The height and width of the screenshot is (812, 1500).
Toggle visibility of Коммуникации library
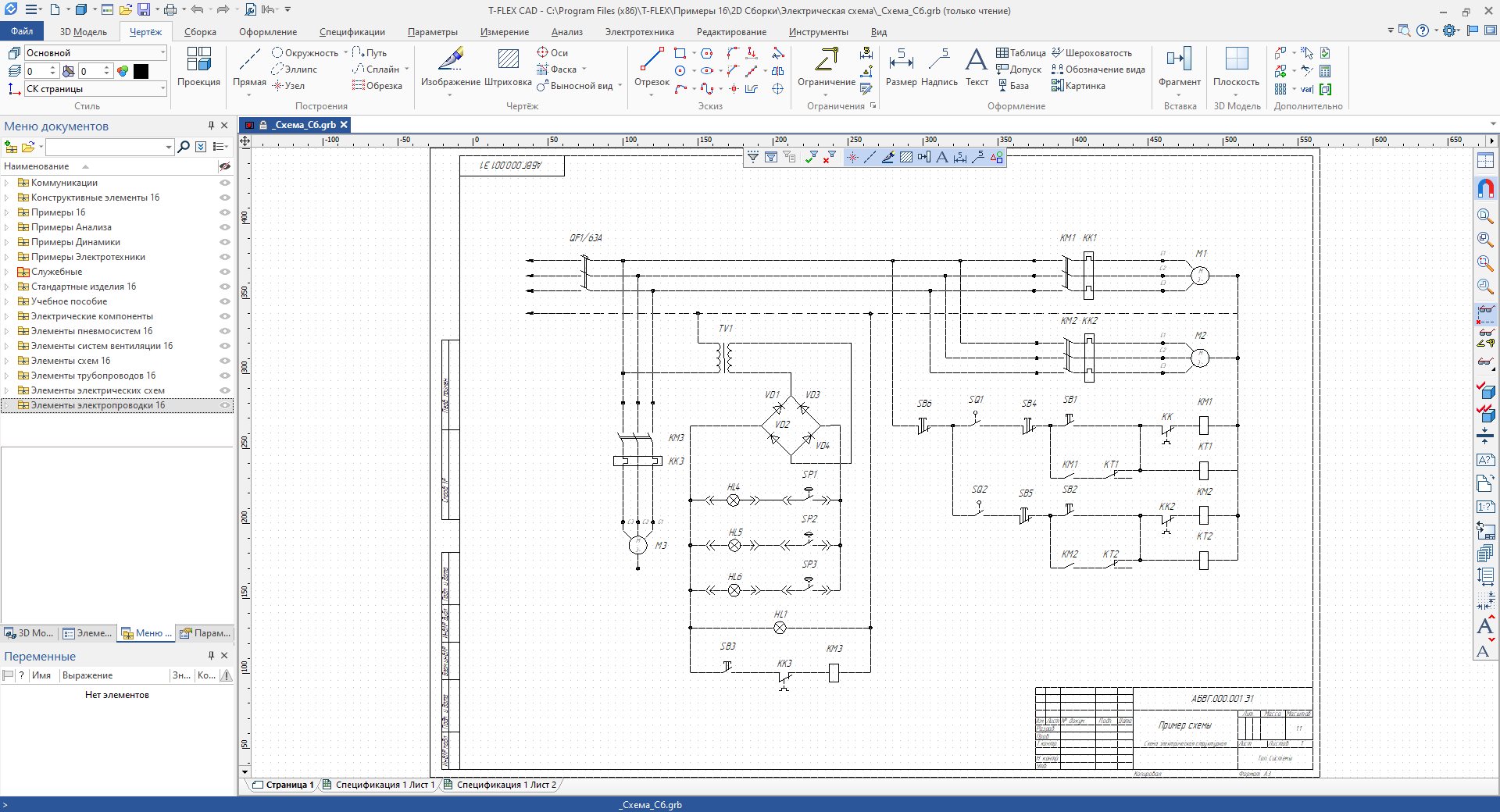click(x=225, y=183)
